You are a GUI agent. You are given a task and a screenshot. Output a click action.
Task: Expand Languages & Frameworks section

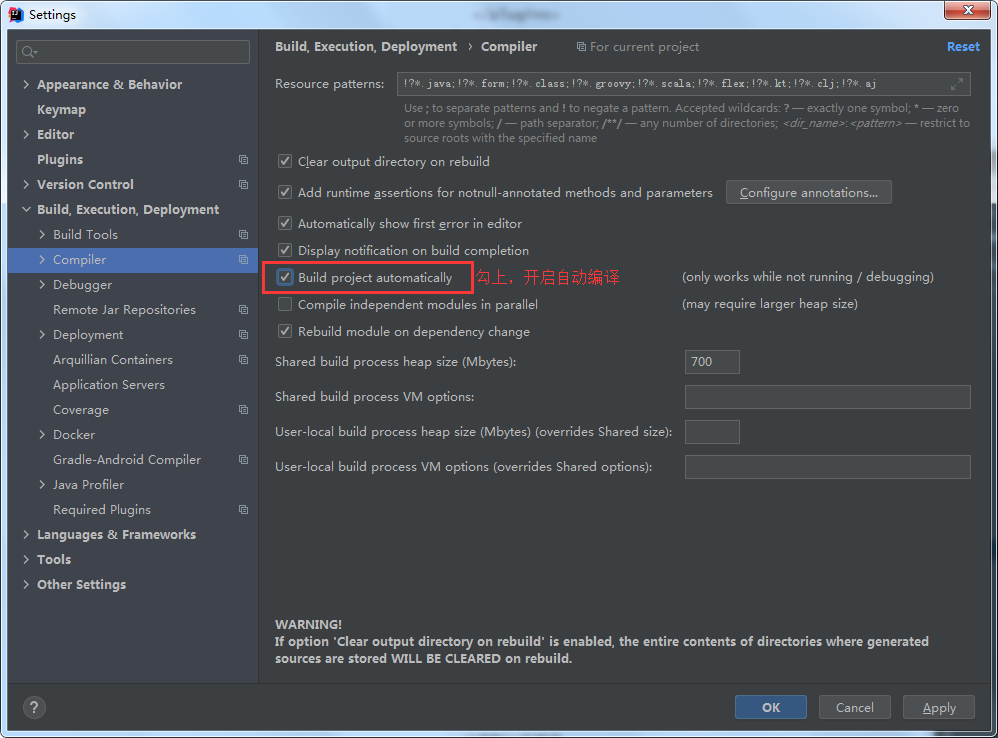26,534
